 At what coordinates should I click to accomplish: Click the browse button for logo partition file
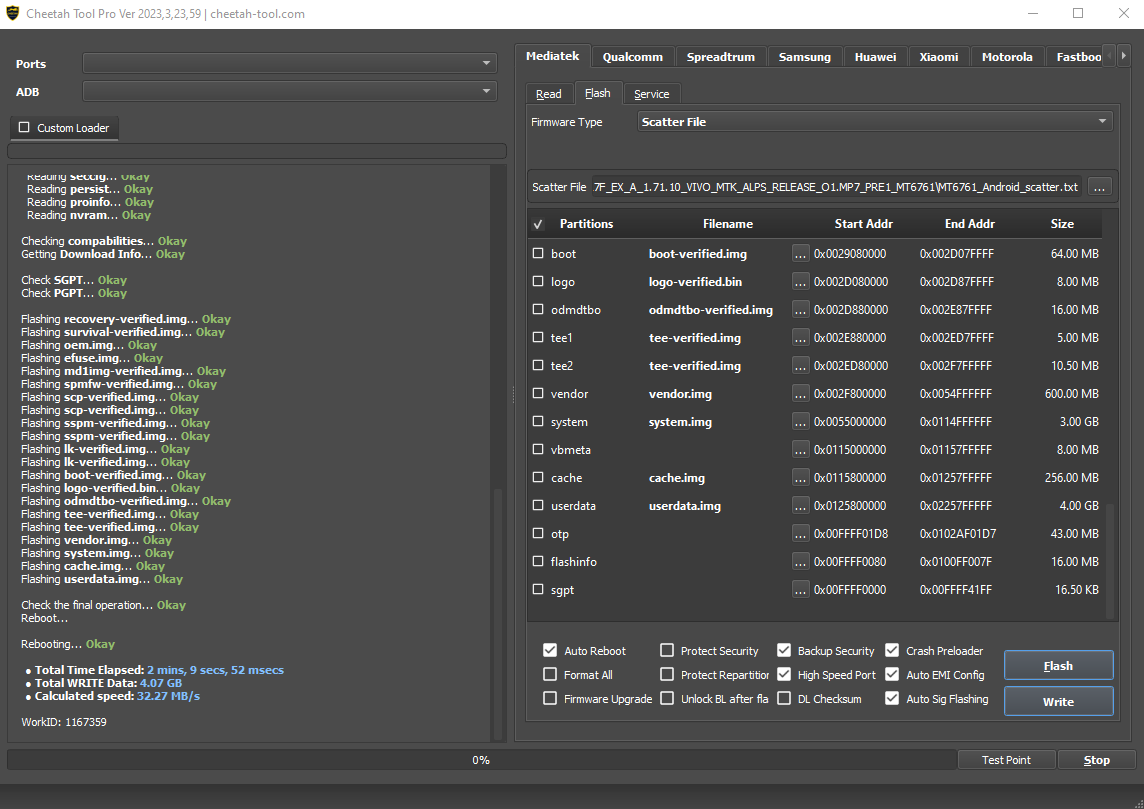click(800, 282)
